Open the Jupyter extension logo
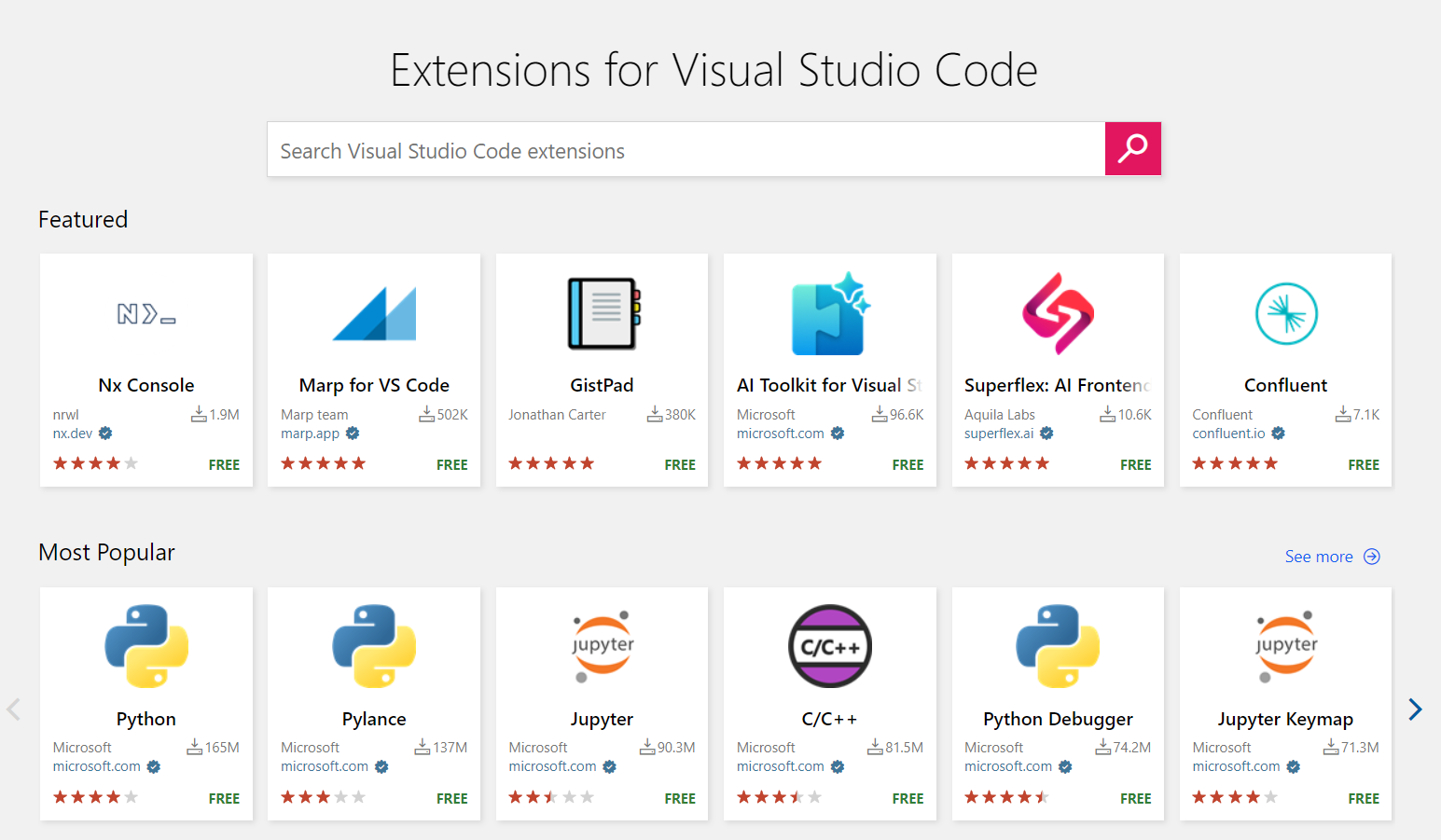The height and width of the screenshot is (840, 1441). [x=603, y=646]
